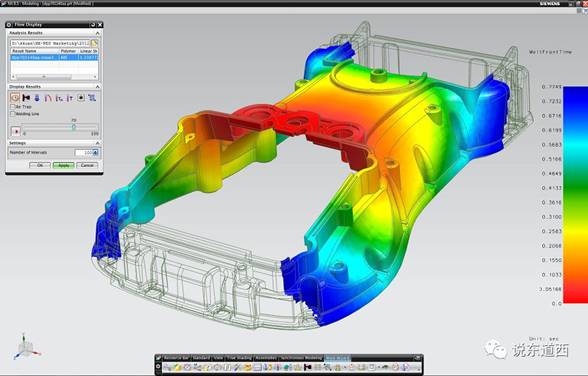
Task: Select the blue injection nozzle result icon
Action: 37,98
